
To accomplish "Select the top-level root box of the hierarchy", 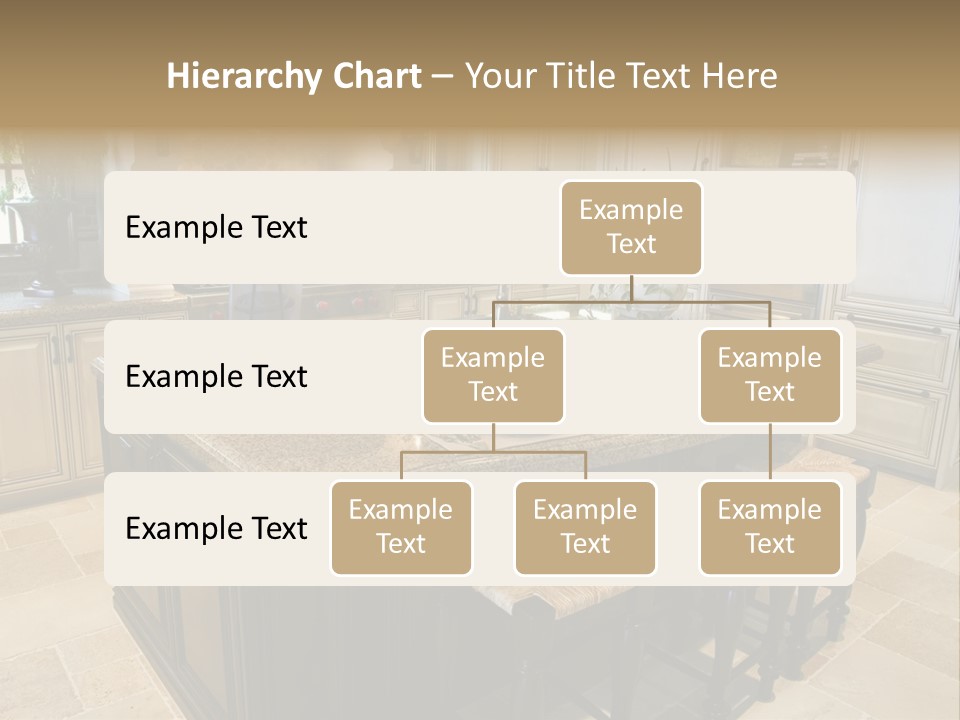I will pos(631,227).
